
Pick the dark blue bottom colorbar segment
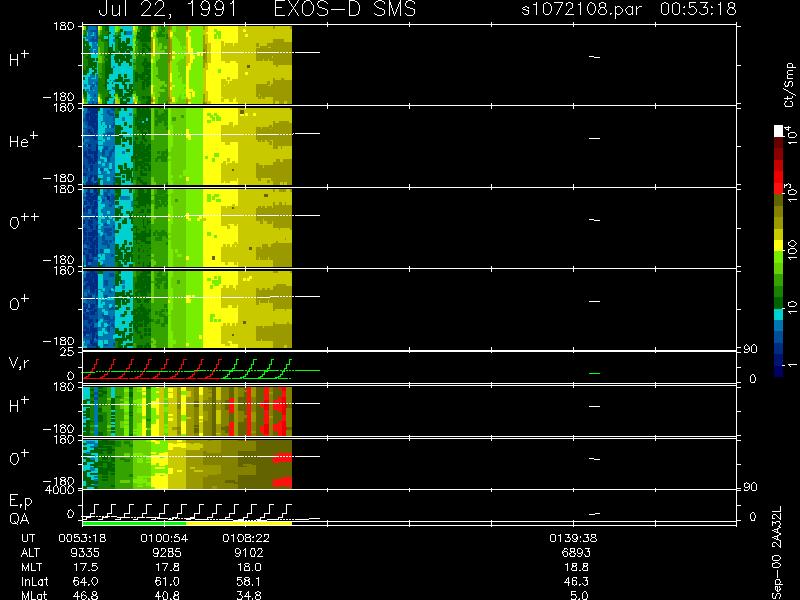pyautogui.click(x=779, y=370)
